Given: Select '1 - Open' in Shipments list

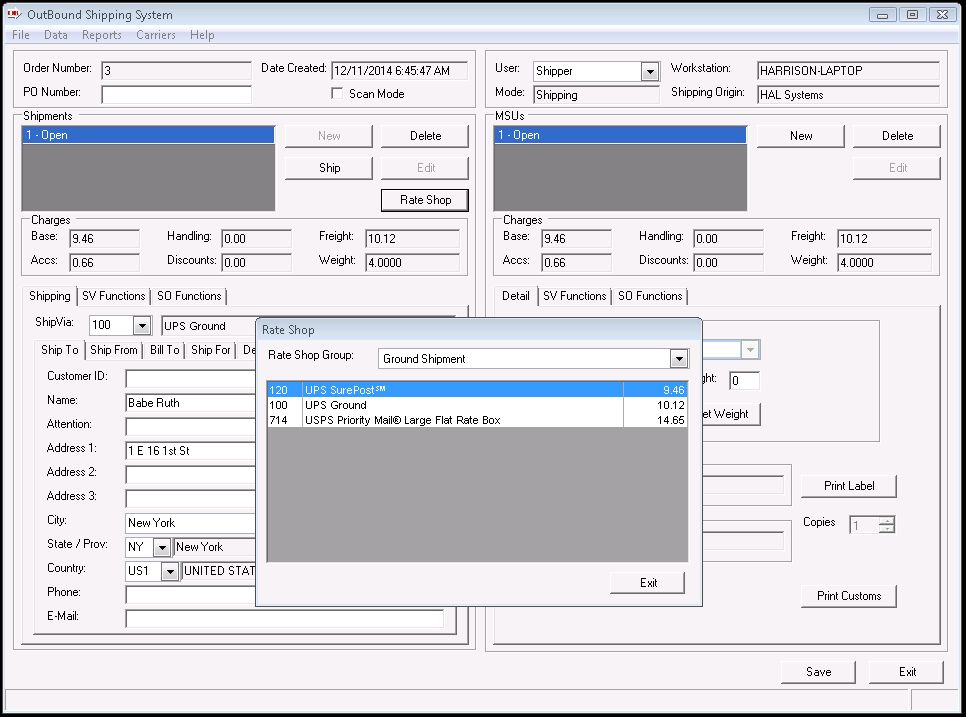Looking at the screenshot, I should [x=148, y=135].
